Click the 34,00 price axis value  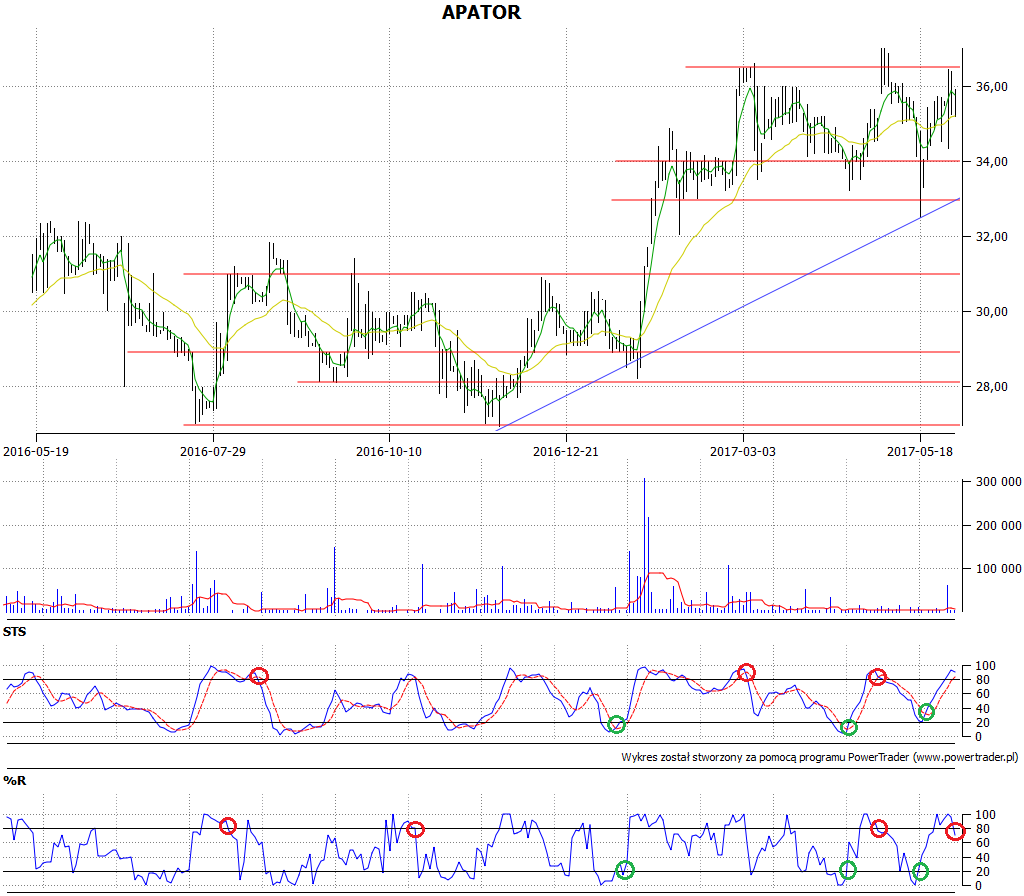(x=991, y=162)
